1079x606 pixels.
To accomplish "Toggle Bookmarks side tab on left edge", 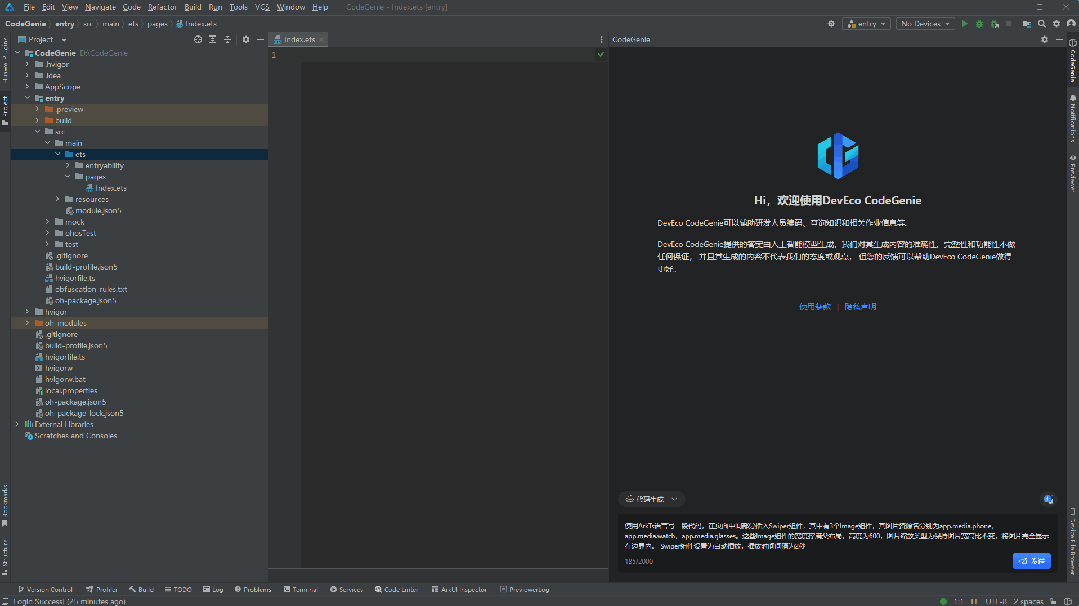I will [5, 506].
